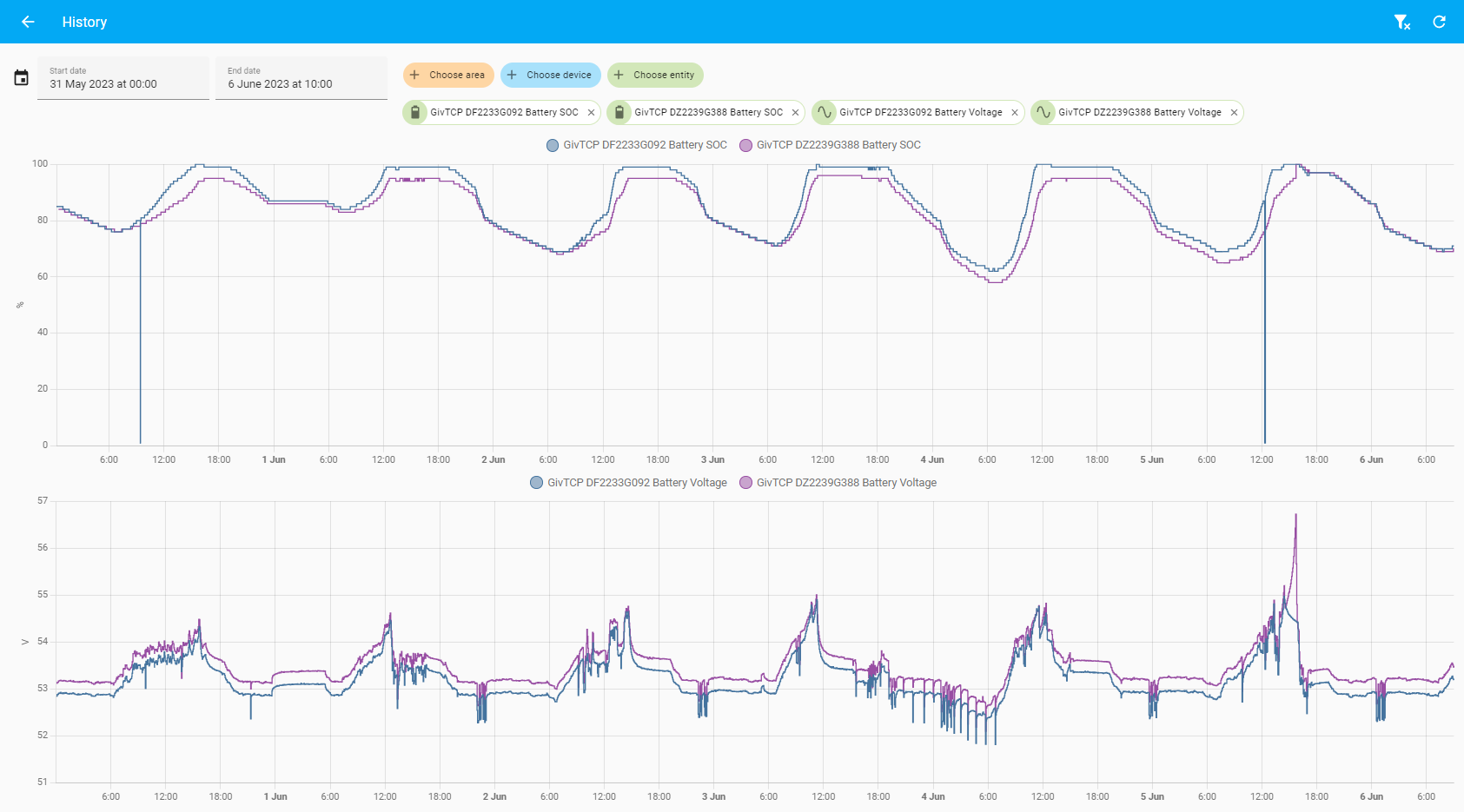Click the voltage spike peak near 57V
Screen dimensions: 1464x812
(x=1295, y=515)
